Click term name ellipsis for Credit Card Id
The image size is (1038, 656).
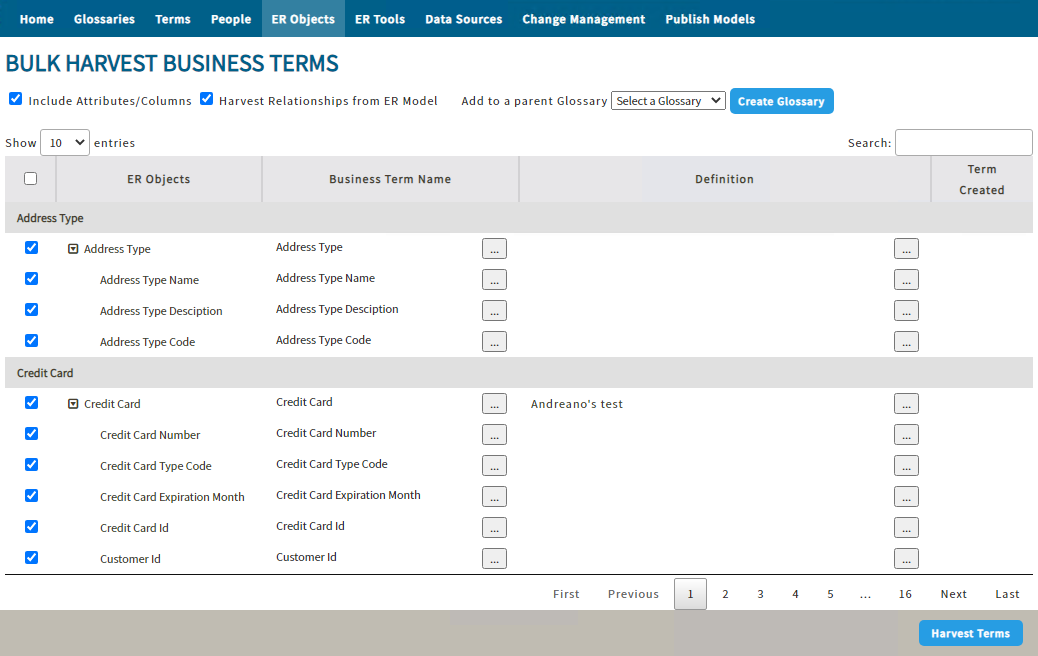point(494,528)
